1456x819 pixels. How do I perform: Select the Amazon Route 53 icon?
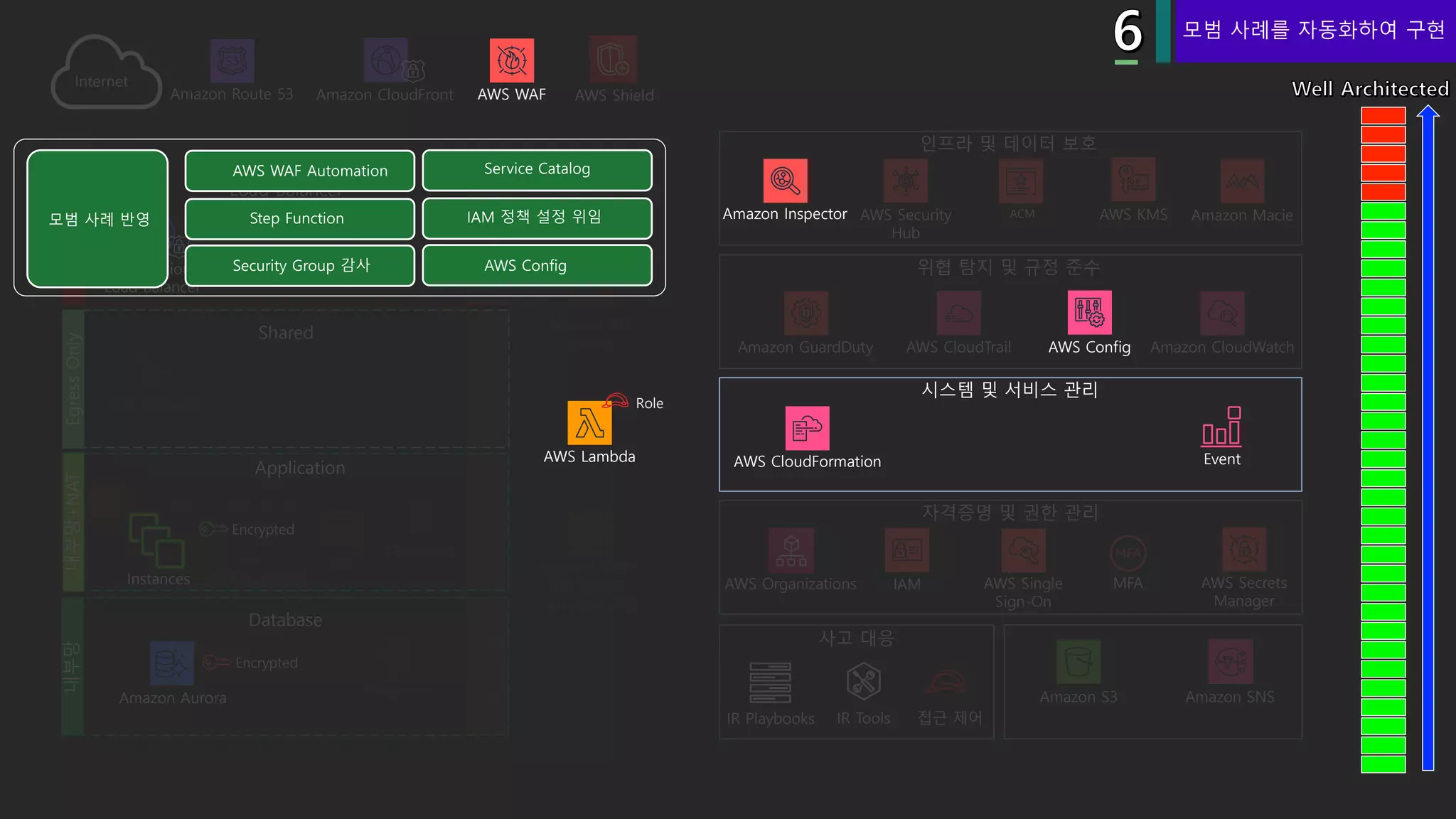232,60
